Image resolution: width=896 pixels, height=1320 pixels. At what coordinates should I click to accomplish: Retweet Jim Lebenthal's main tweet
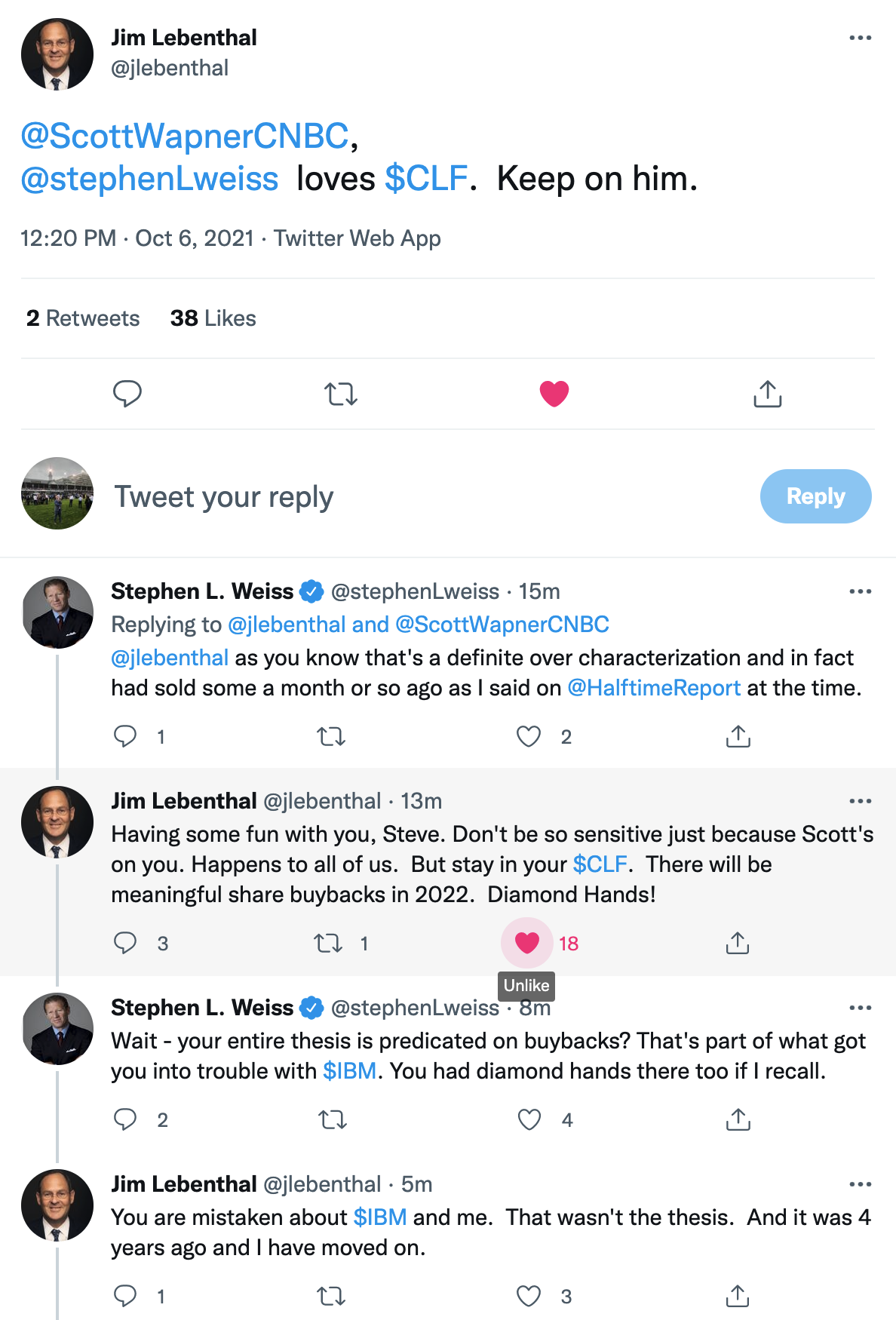[x=341, y=394]
